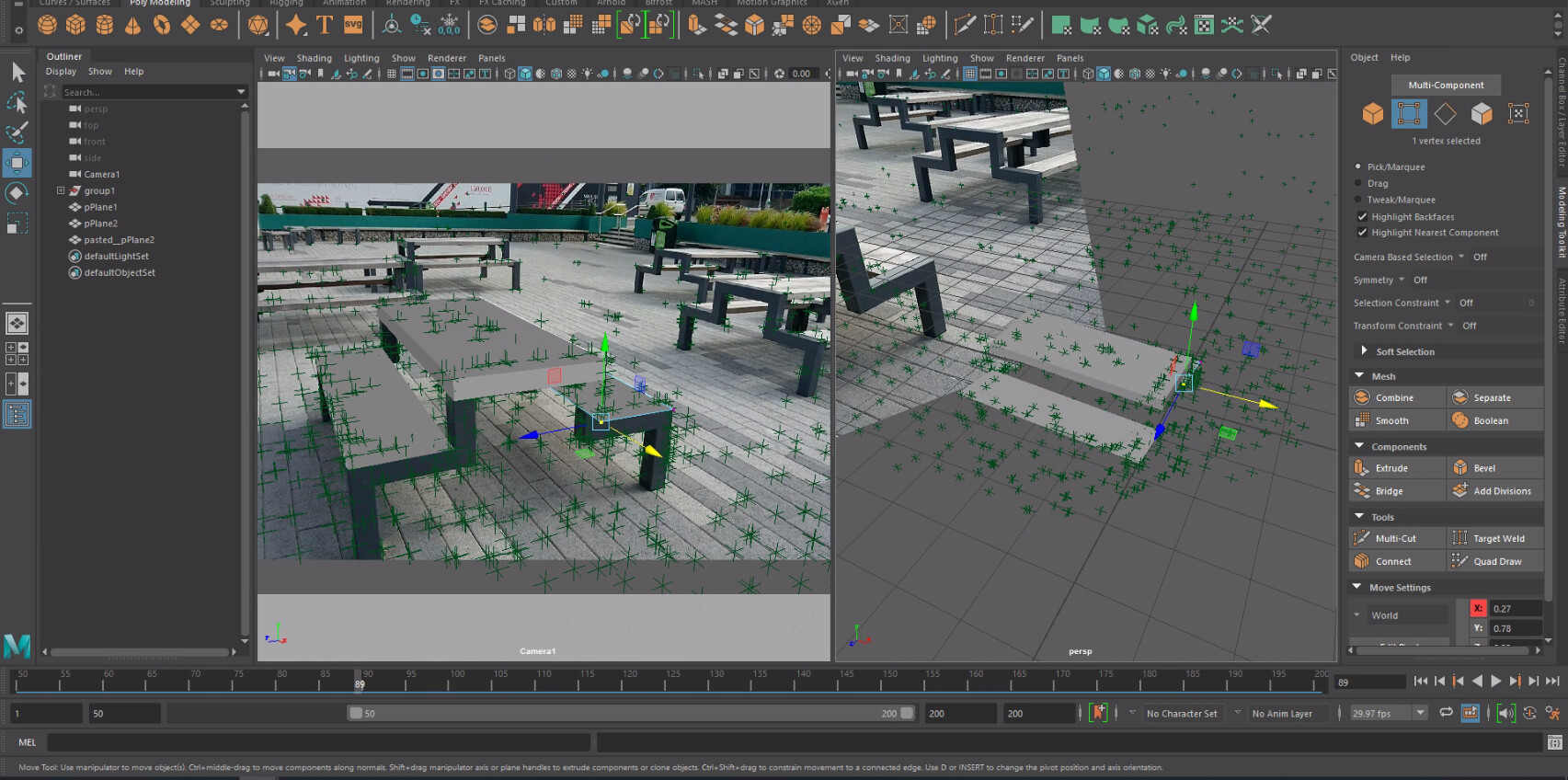This screenshot has height=780, width=1568.
Task: Click the Extrude tool icon
Action: pyautogui.click(x=1362, y=468)
